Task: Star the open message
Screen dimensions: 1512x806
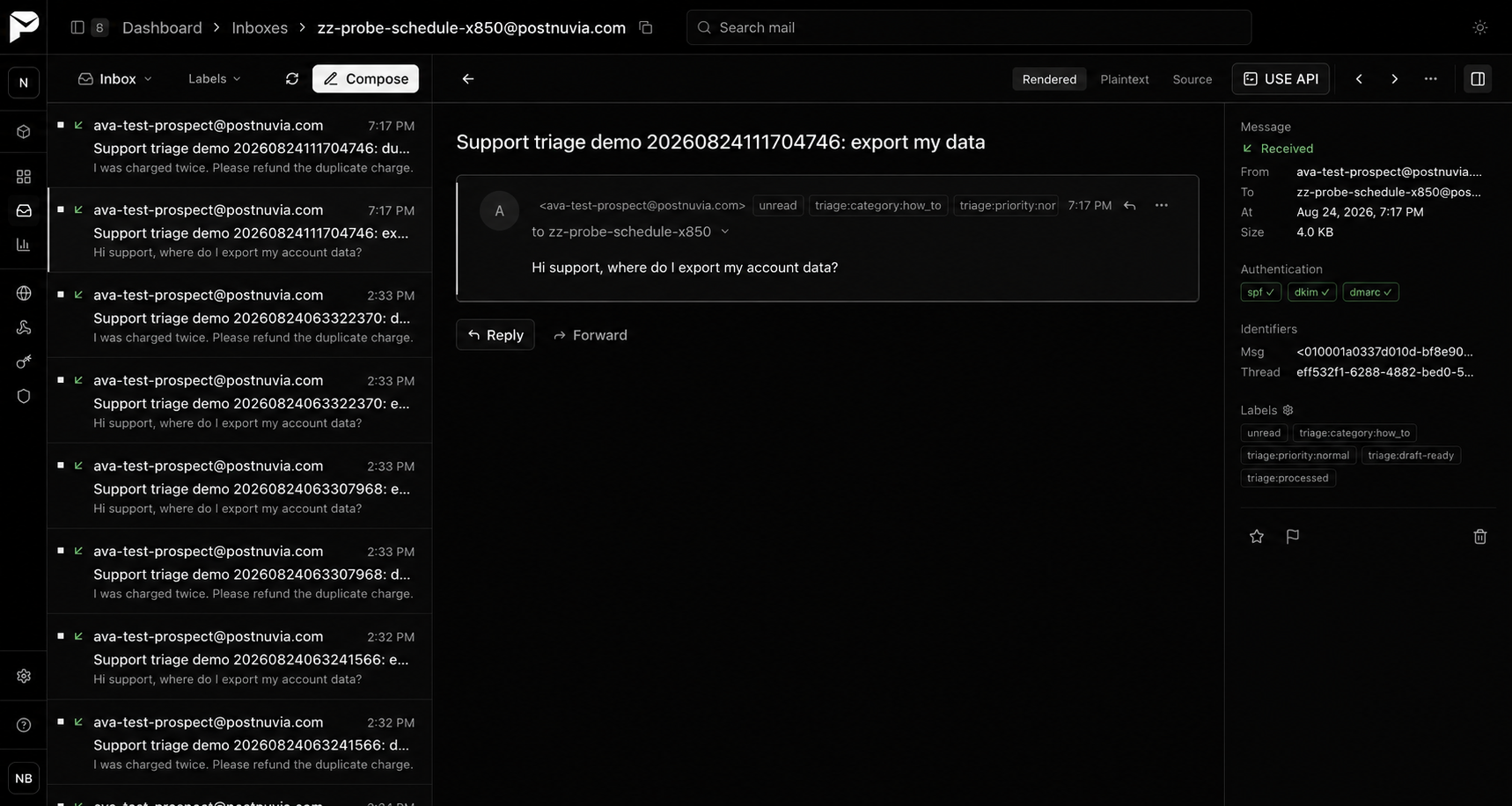Action: tap(1257, 537)
